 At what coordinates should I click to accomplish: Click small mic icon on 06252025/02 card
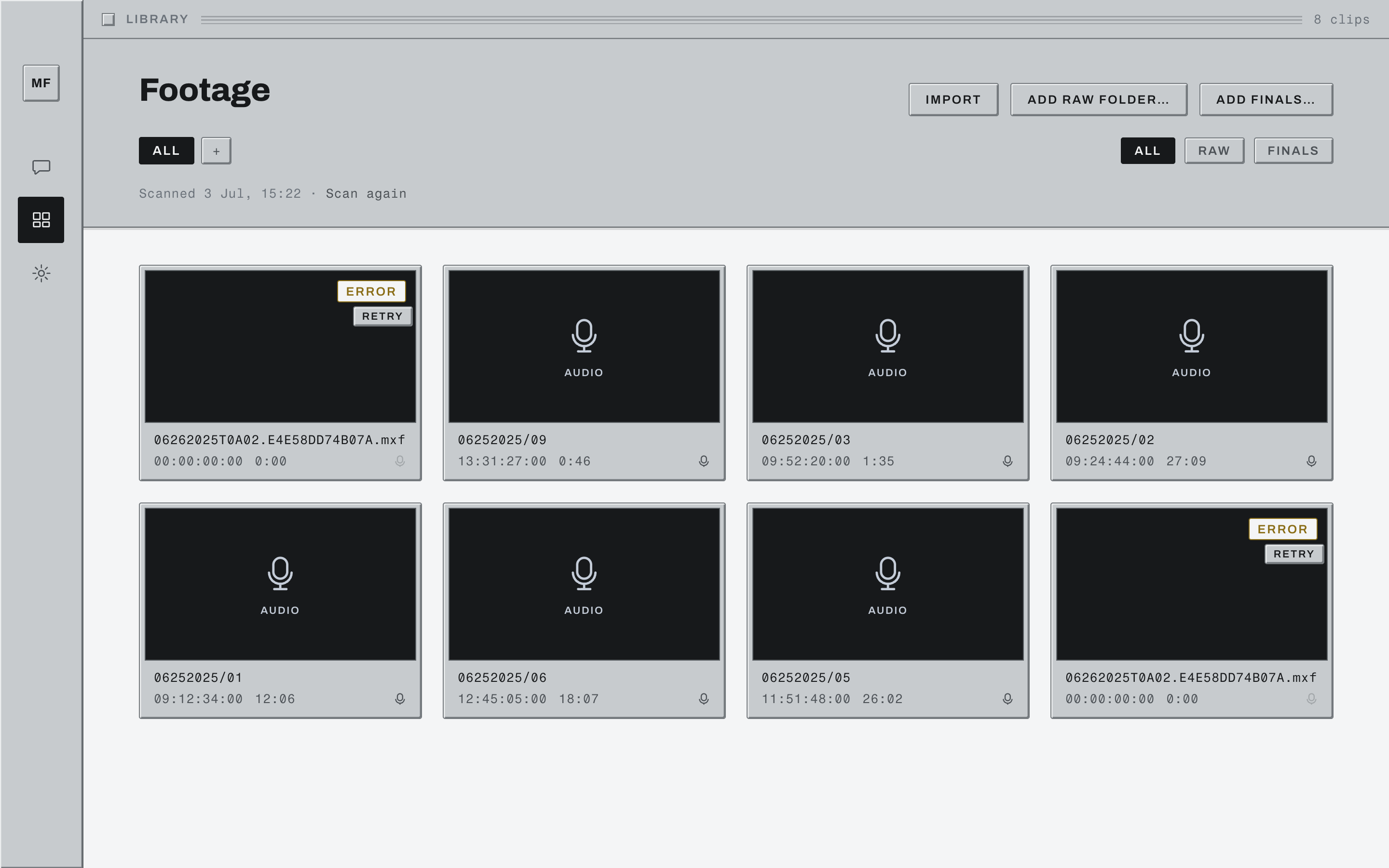click(1311, 461)
